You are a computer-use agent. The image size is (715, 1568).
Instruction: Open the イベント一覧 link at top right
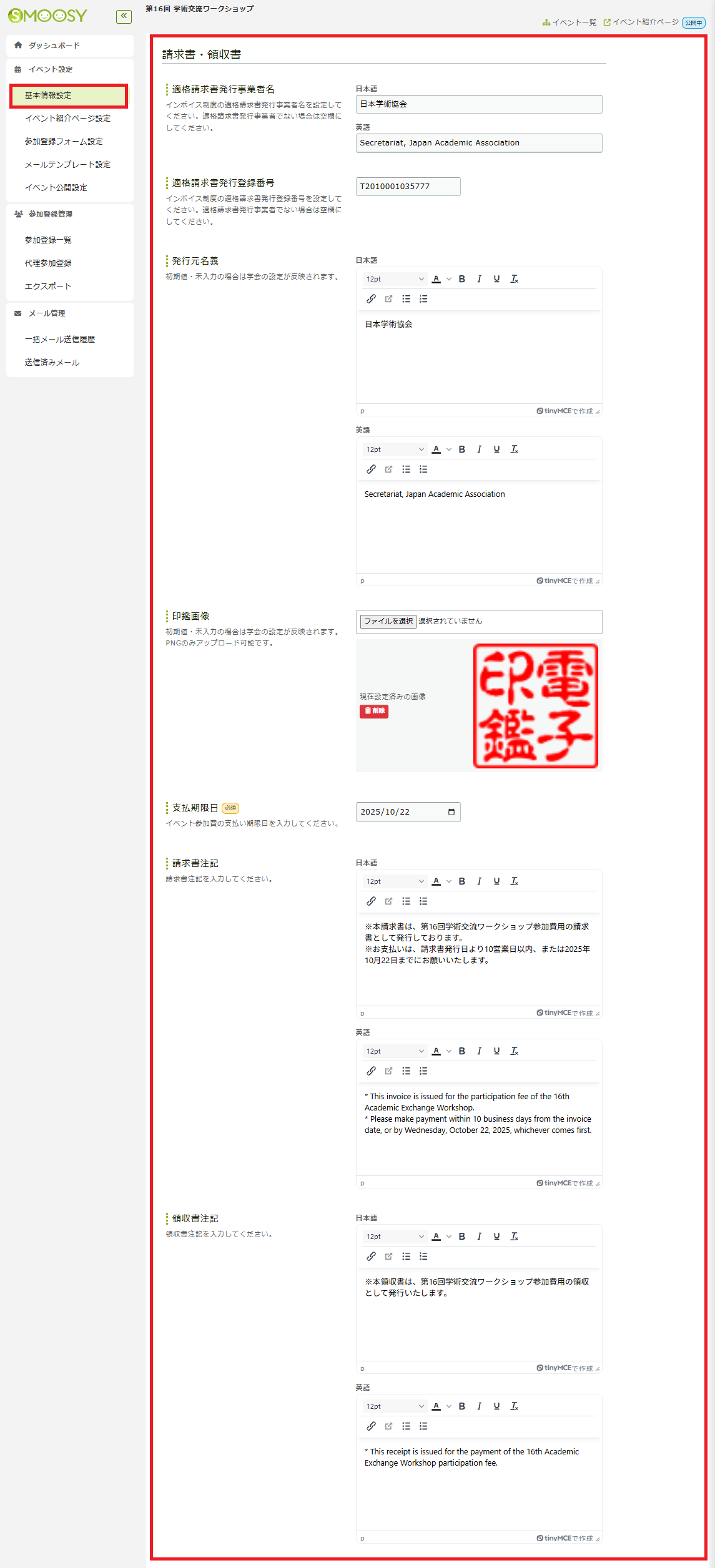570,22
